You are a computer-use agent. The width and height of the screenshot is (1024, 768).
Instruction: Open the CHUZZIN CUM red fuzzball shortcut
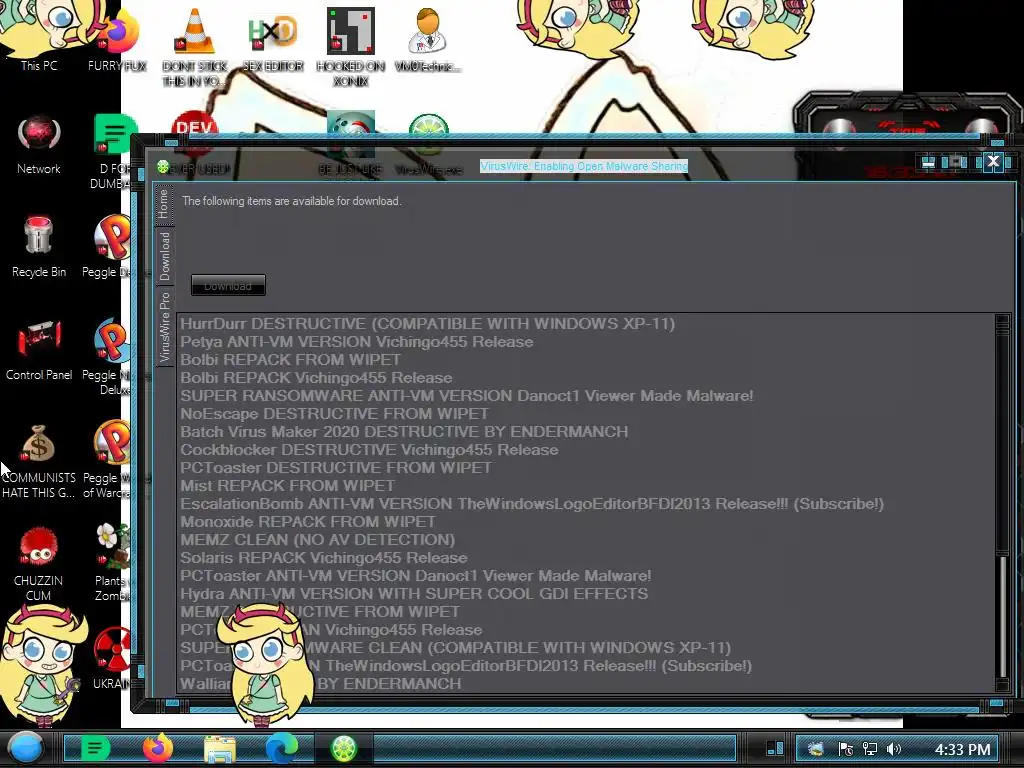39,563
